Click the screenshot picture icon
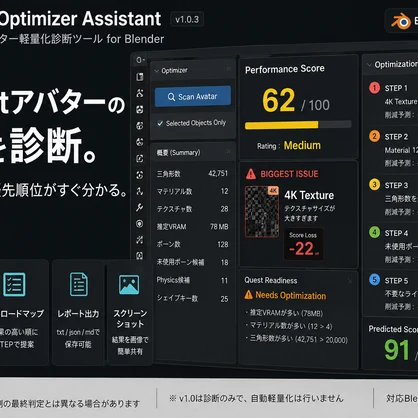Viewport: 418px width, 418px height. tap(129, 284)
